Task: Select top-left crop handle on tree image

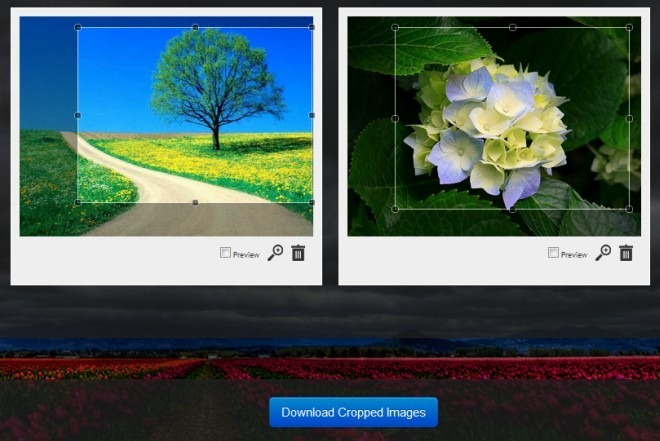Action: click(x=77, y=27)
